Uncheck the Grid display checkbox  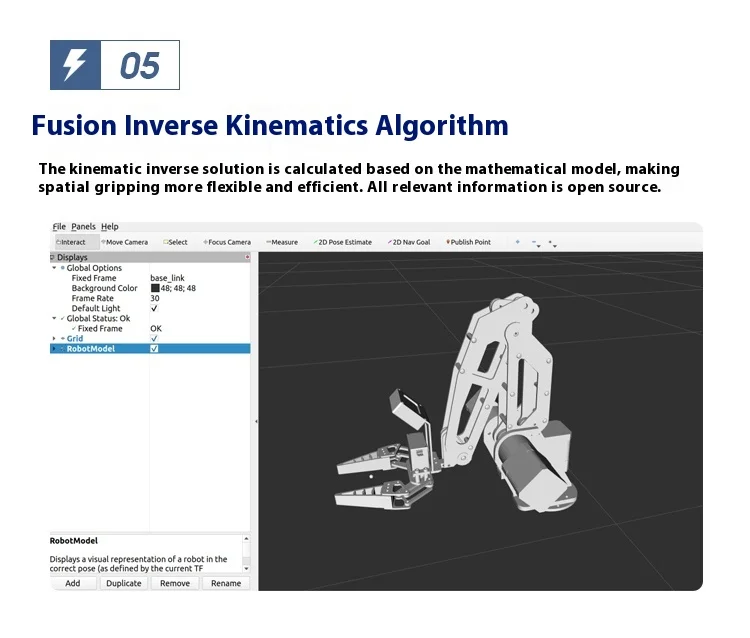154,339
